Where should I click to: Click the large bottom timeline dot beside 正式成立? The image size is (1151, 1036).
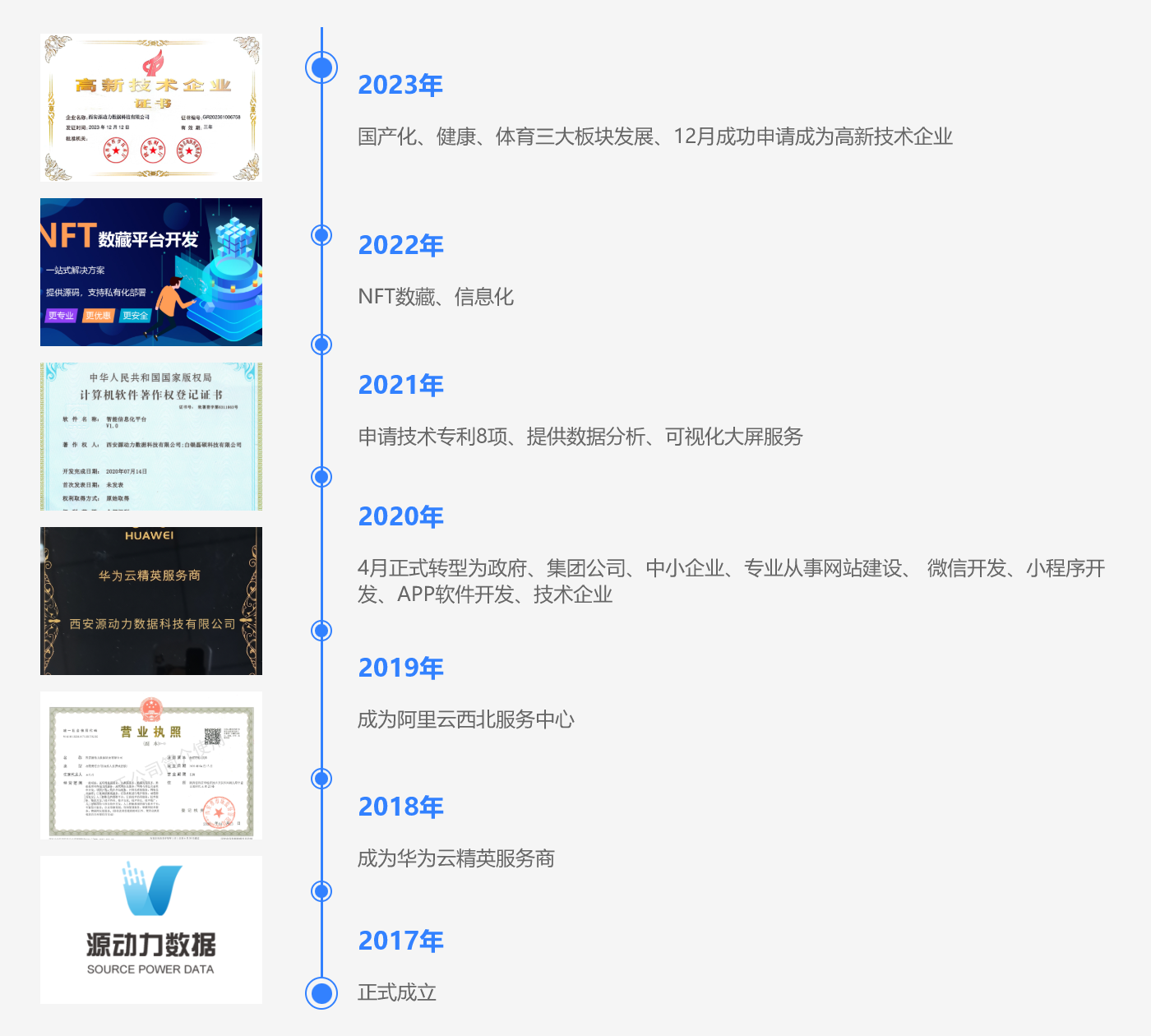(321, 993)
